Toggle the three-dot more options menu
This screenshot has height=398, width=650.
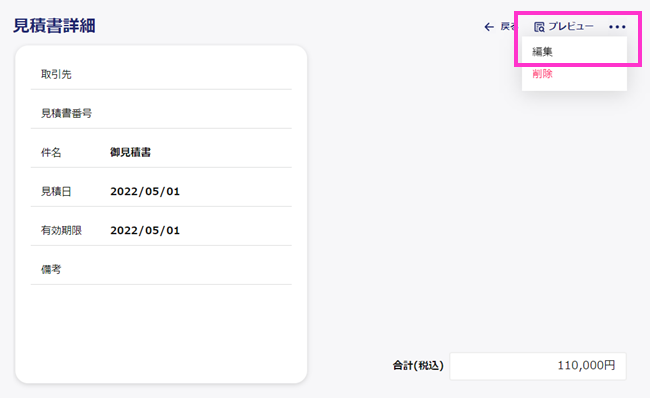(x=617, y=27)
